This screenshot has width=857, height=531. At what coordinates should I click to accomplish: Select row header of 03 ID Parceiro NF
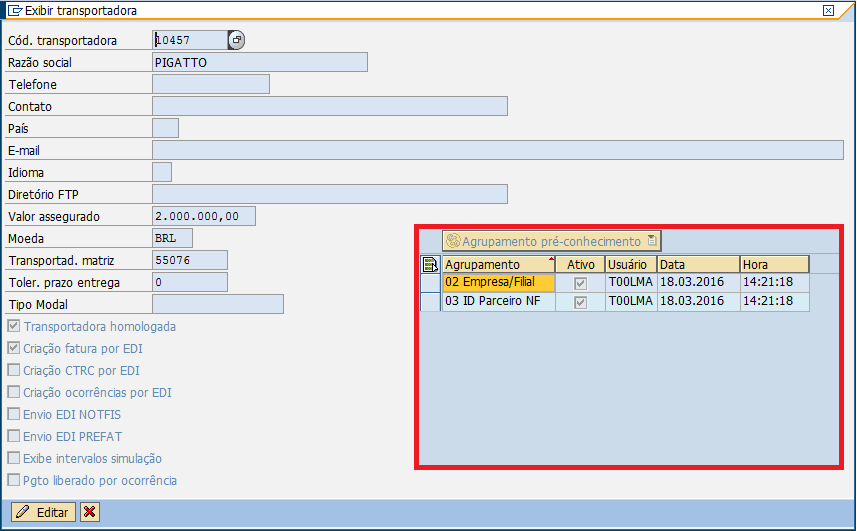point(430,301)
